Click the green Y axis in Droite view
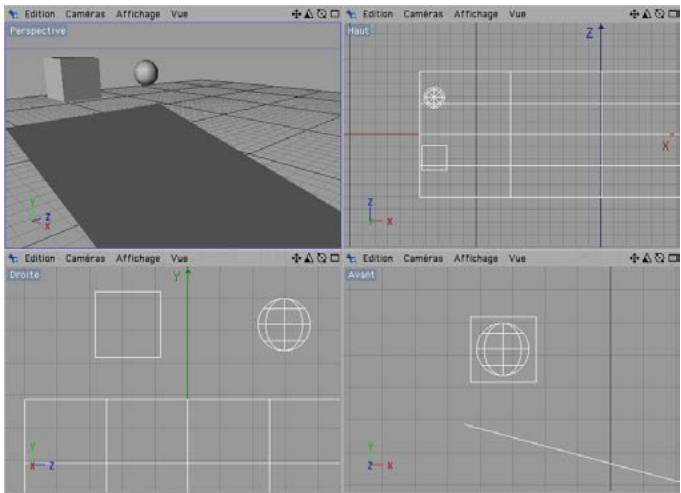 click(188, 334)
